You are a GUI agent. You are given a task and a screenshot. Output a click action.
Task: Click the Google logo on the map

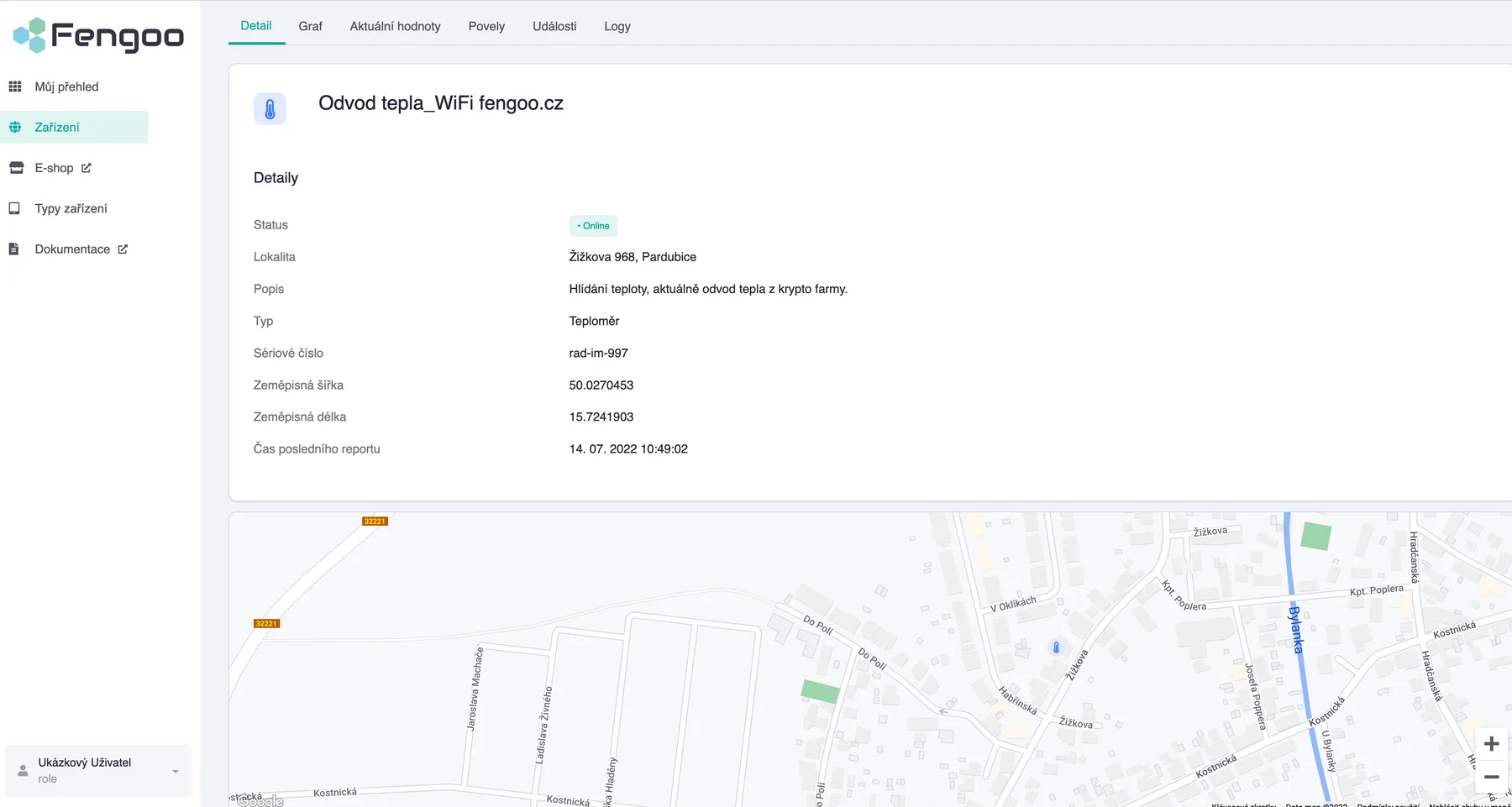tap(260, 800)
